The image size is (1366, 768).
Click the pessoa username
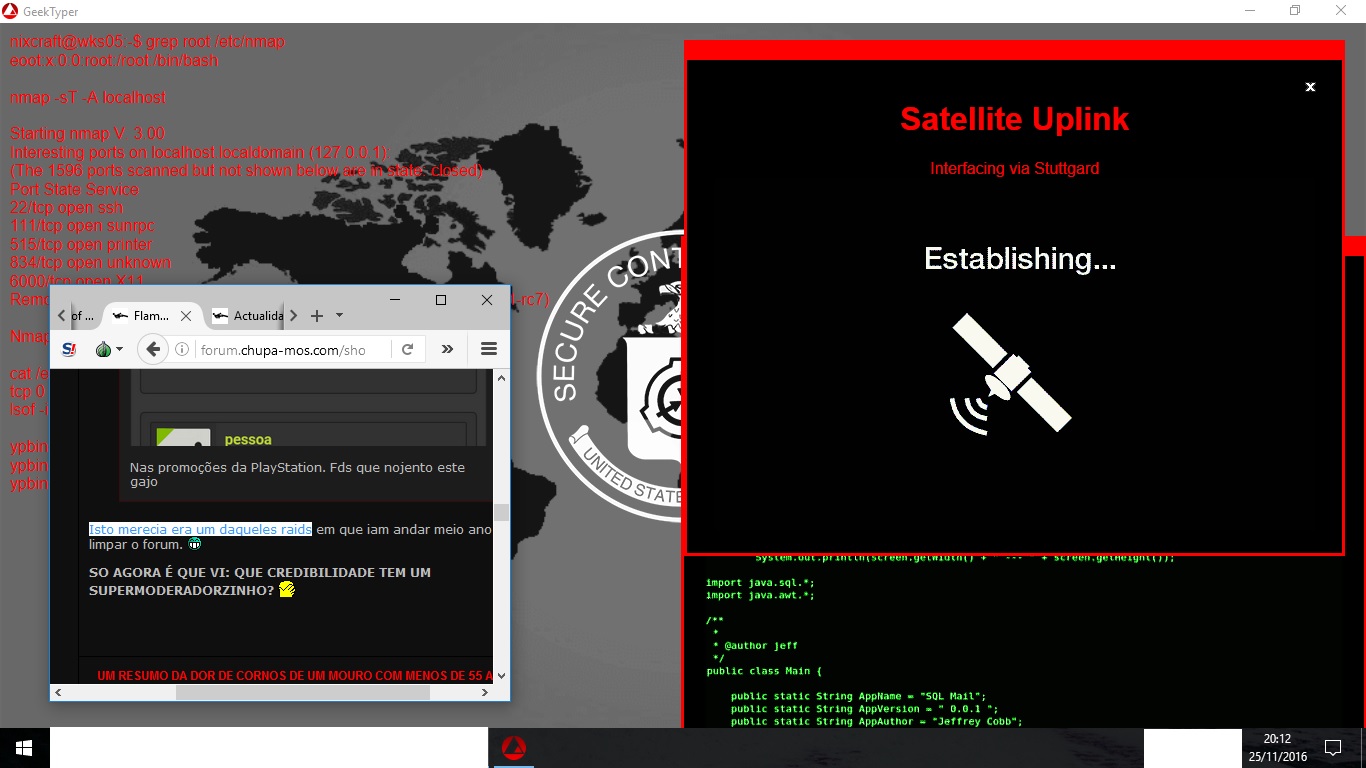point(248,439)
